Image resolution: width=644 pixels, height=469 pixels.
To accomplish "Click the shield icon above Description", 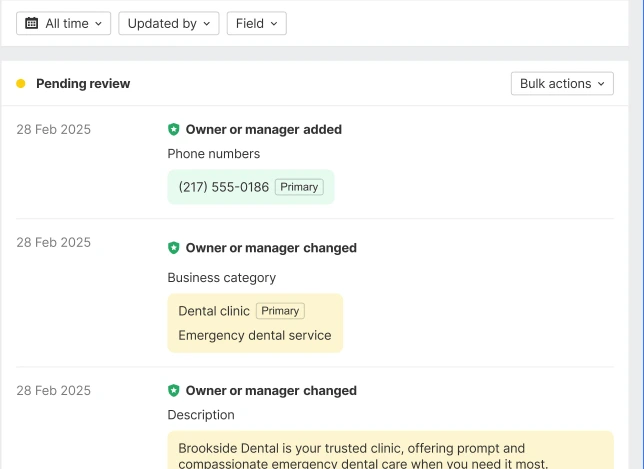I will [x=174, y=391].
